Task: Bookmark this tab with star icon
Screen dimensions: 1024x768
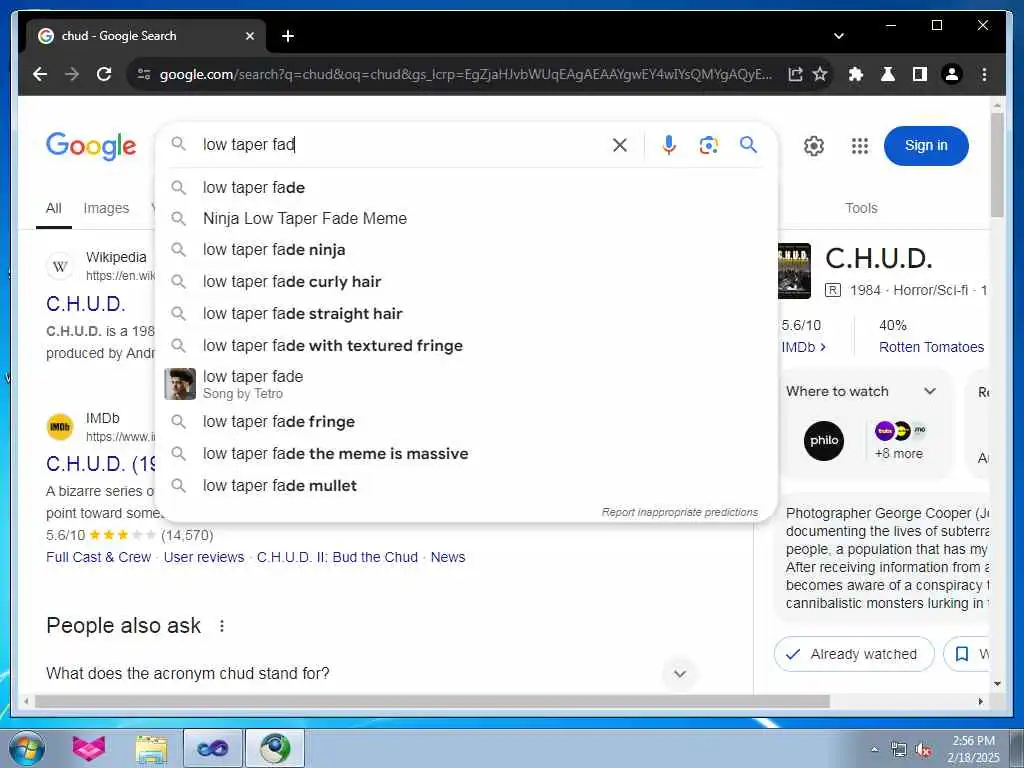Action: pos(820,74)
